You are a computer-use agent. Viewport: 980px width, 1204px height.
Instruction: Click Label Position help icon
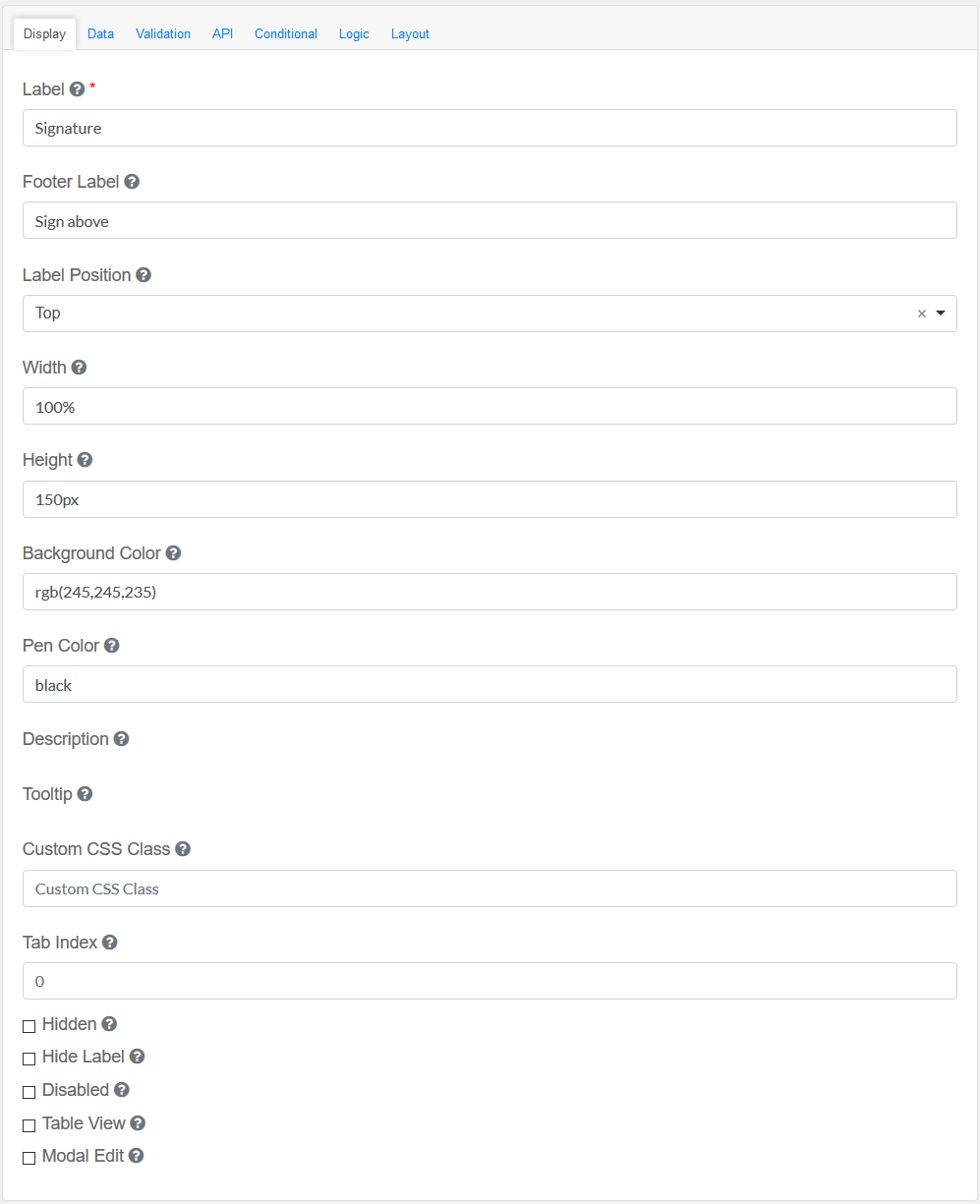pos(144,275)
